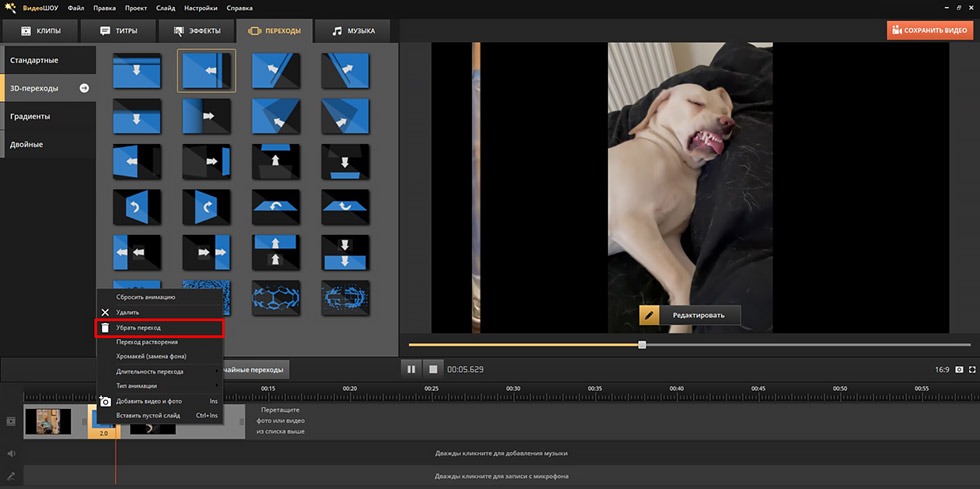Choose Удалить in context menu
Image resolution: width=980 pixels, height=489 pixels.
(x=159, y=312)
